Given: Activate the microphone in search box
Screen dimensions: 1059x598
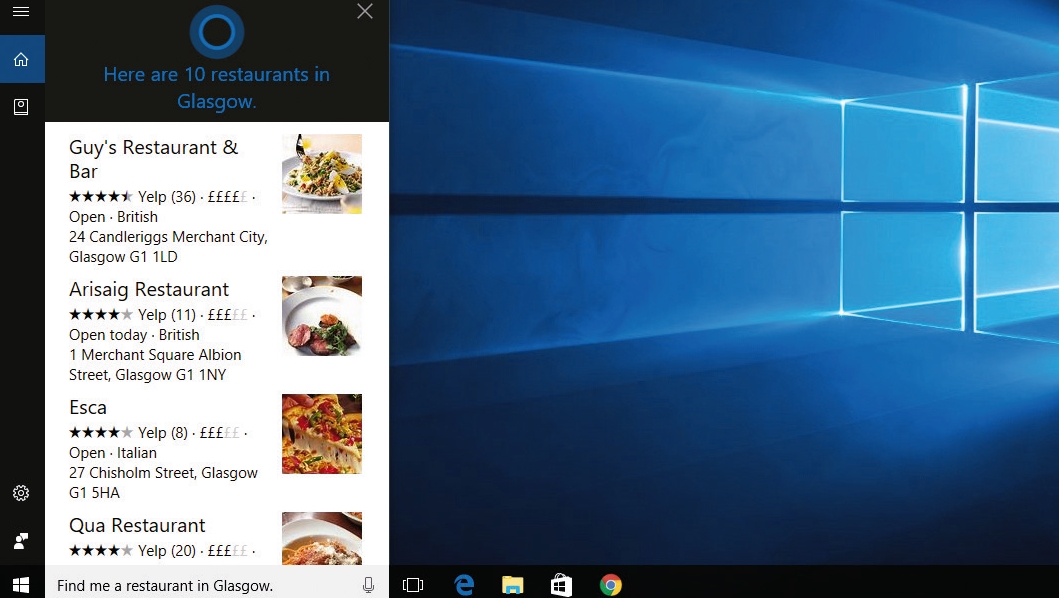Looking at the screenshot, I should tap(368, 585).
